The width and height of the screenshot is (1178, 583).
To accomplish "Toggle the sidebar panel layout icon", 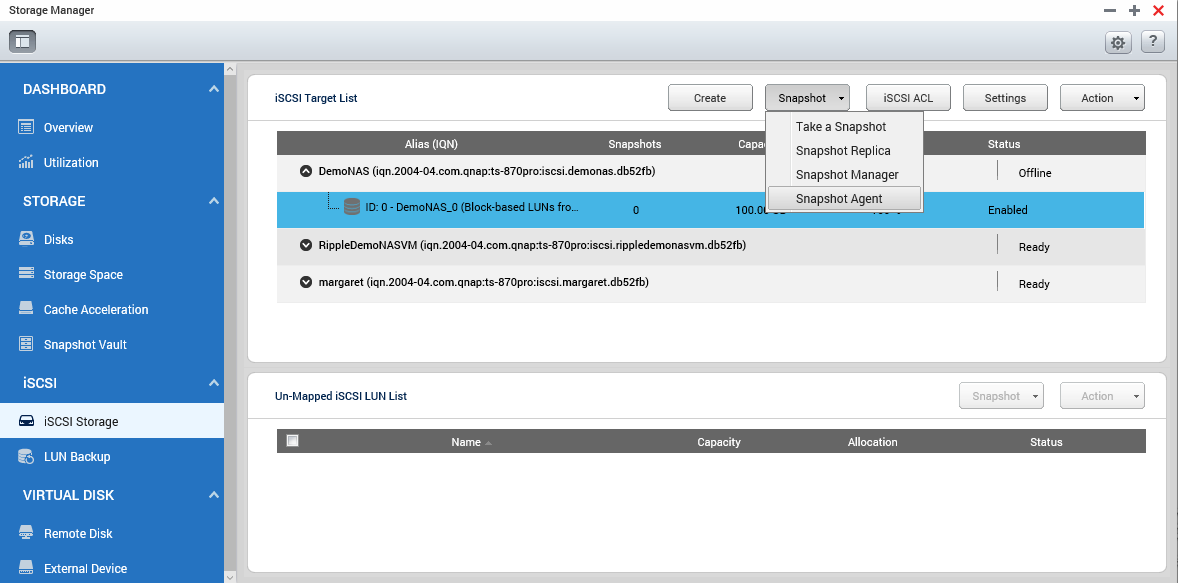I will coord(23,41).
